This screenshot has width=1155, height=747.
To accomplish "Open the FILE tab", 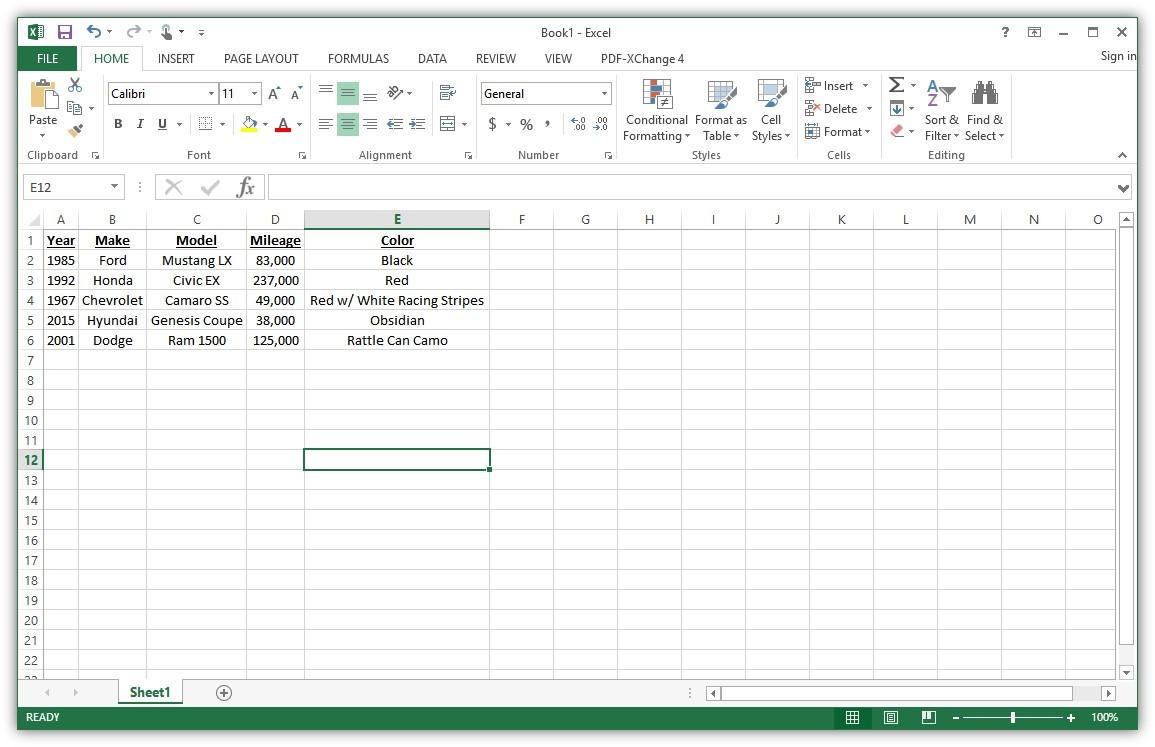I will 48,59.
